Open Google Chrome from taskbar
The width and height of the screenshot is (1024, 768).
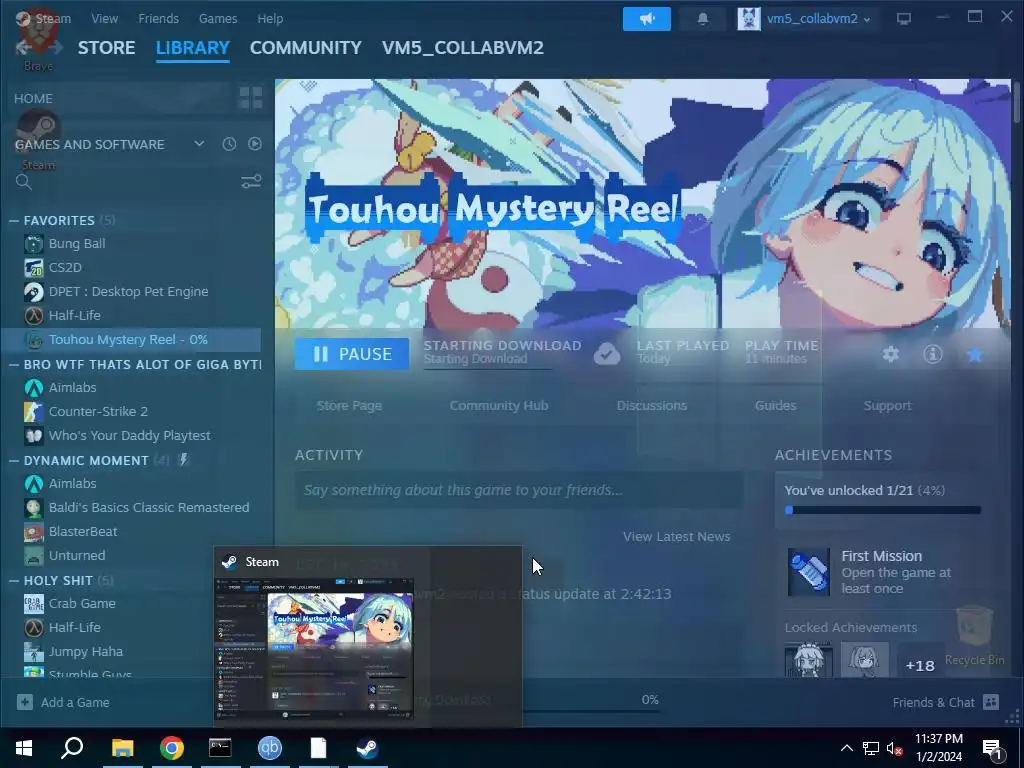point(172,748)
